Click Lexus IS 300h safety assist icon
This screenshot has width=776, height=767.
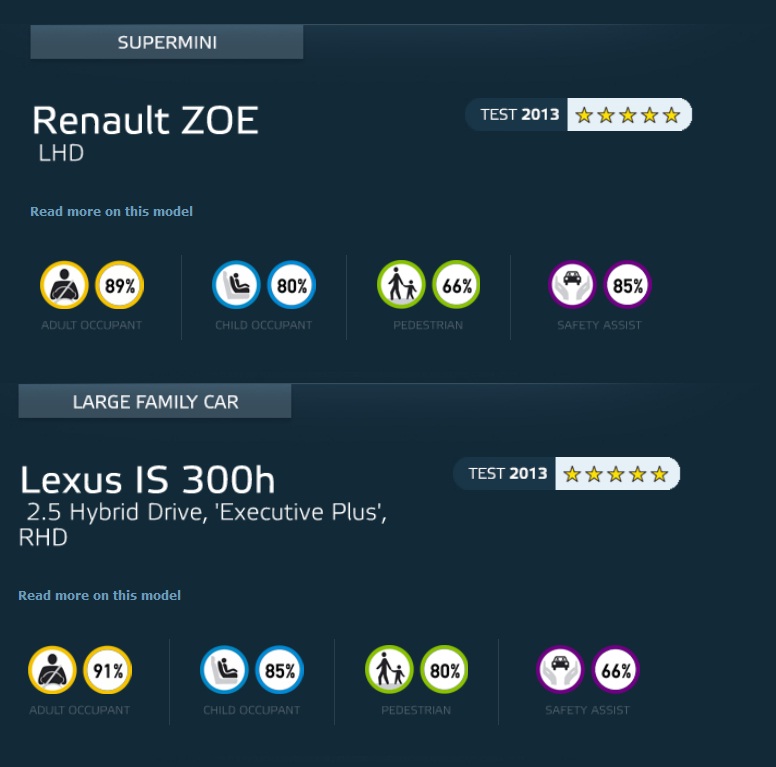(560, 670)
